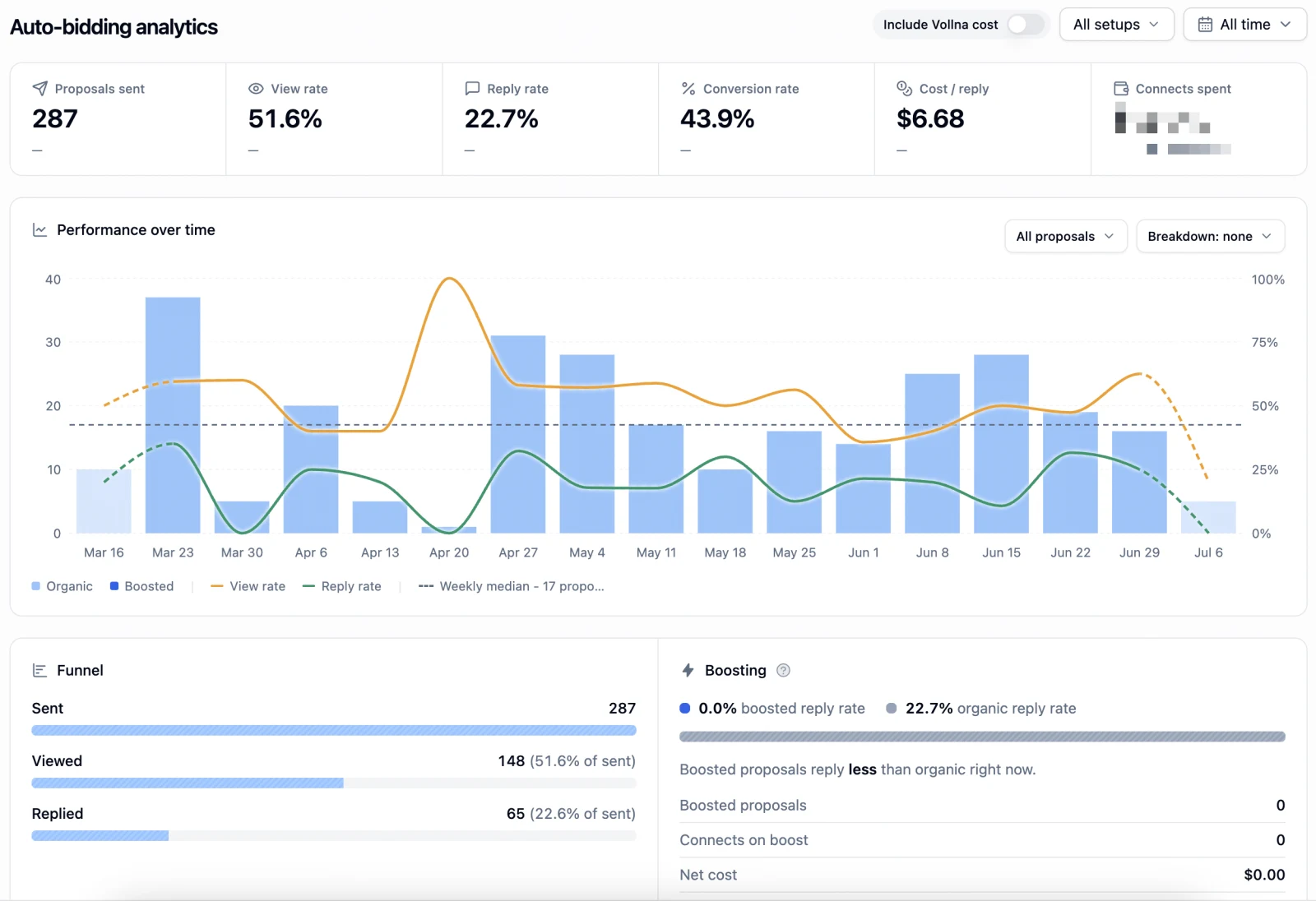Click the wallet icon beside Connects spent
Viewport: 1316px width, 901px height.
1121,88
